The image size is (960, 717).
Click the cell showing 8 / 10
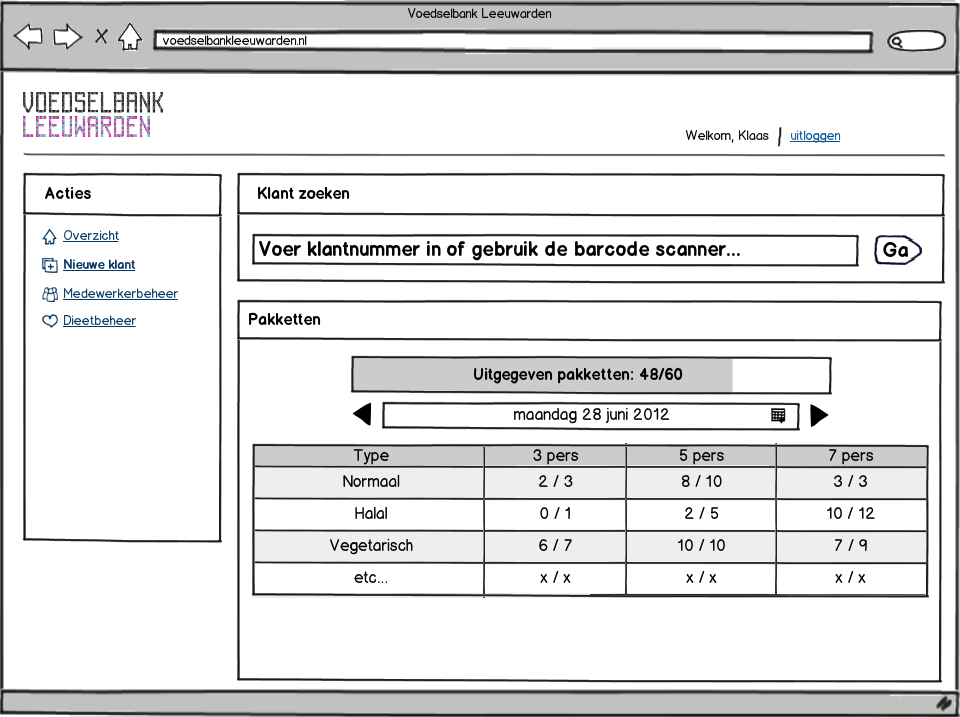pos(701,482)
